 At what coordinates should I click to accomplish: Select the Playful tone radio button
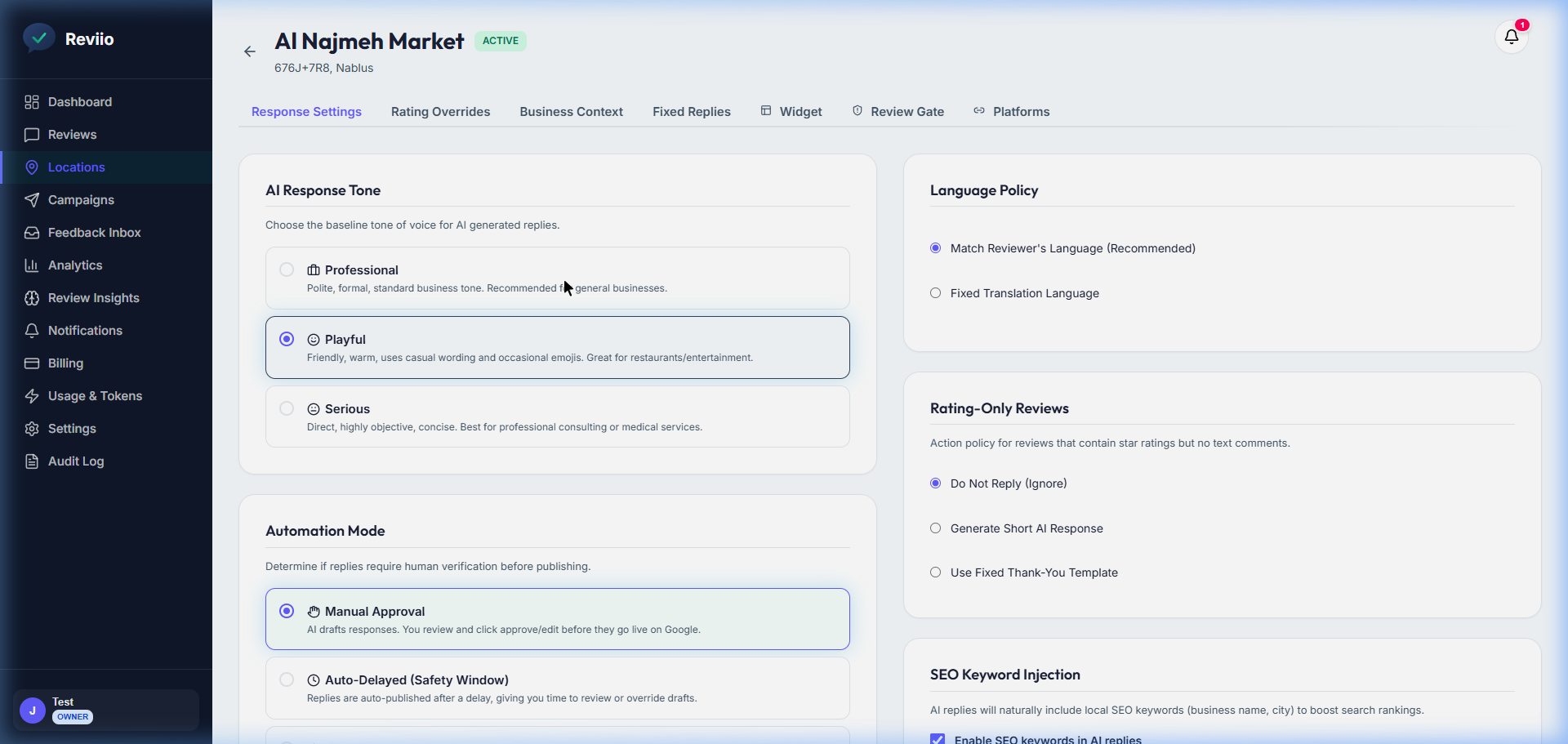(287, 339)
